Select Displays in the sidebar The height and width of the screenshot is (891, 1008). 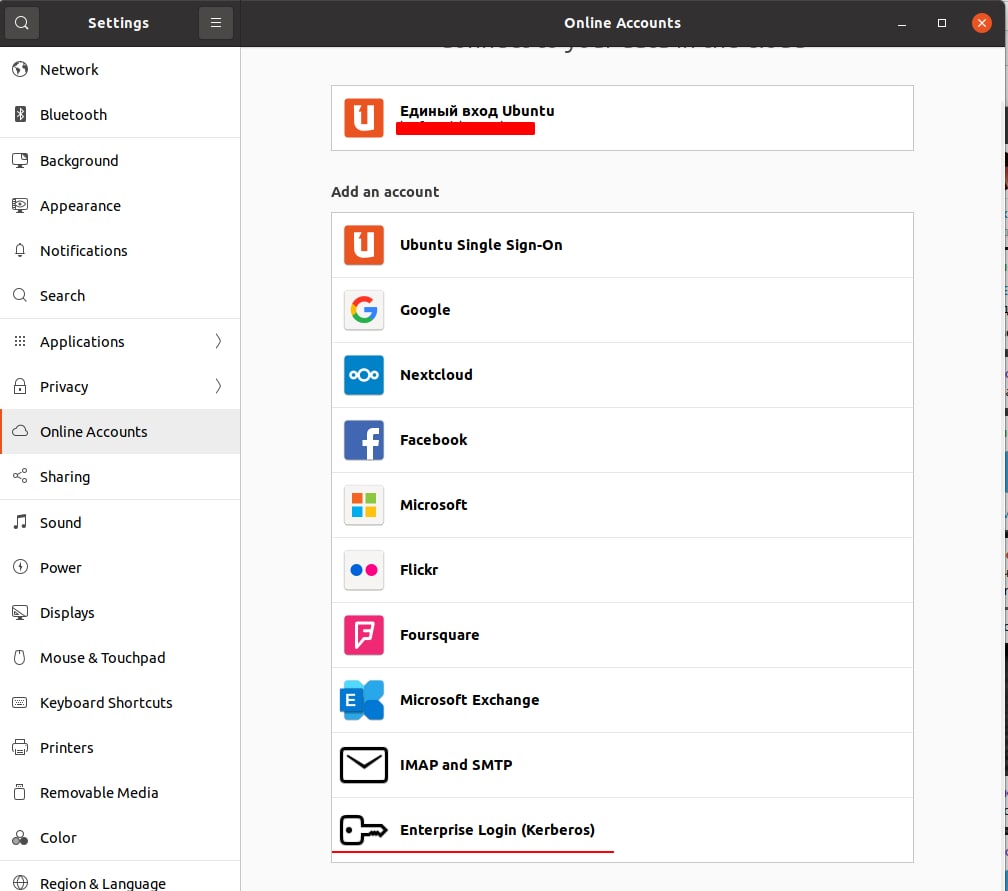coord(120,612)
